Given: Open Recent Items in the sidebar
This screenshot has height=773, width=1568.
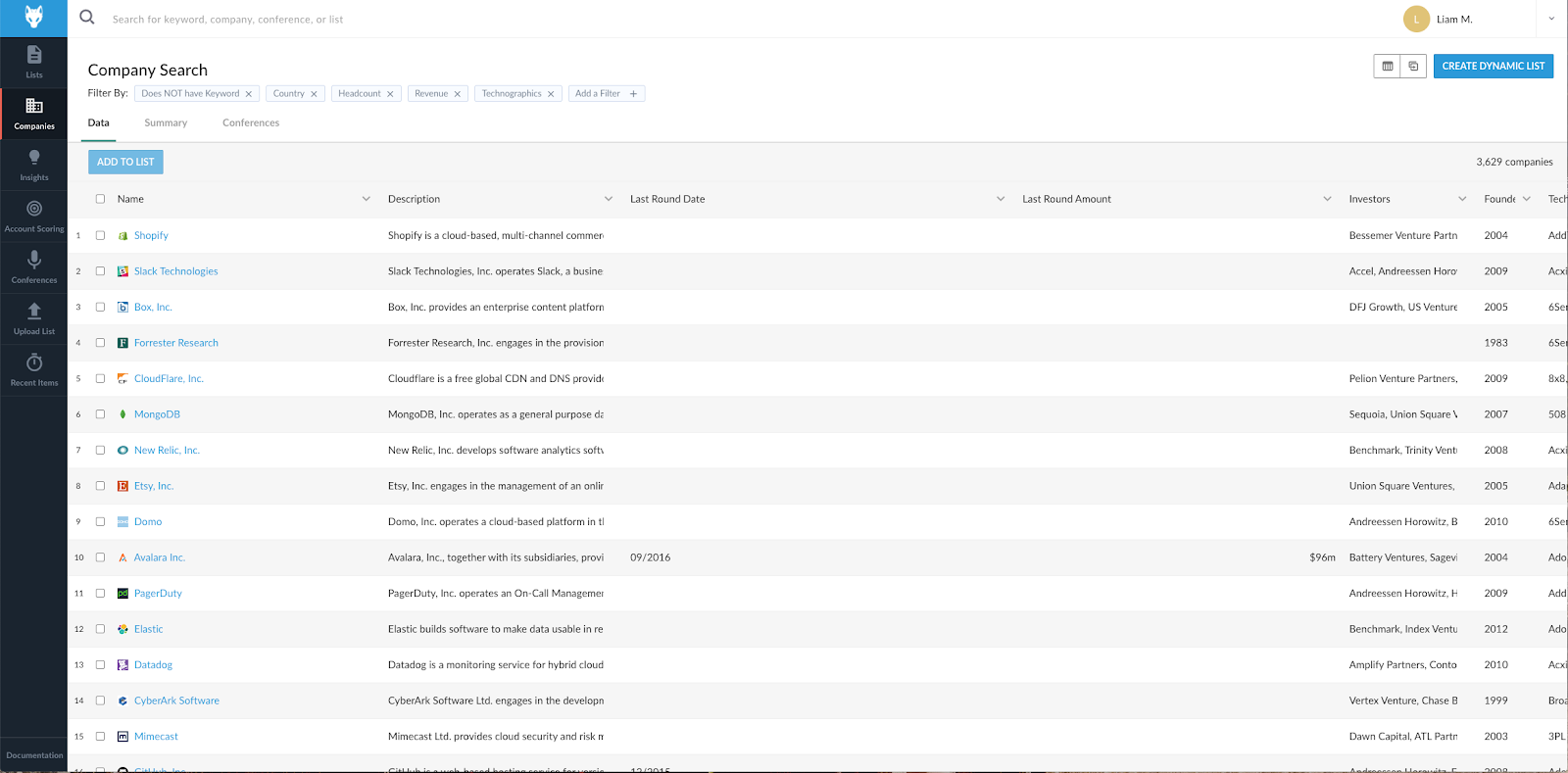Looking at the screenshot, I should click(x=34, y=370).
